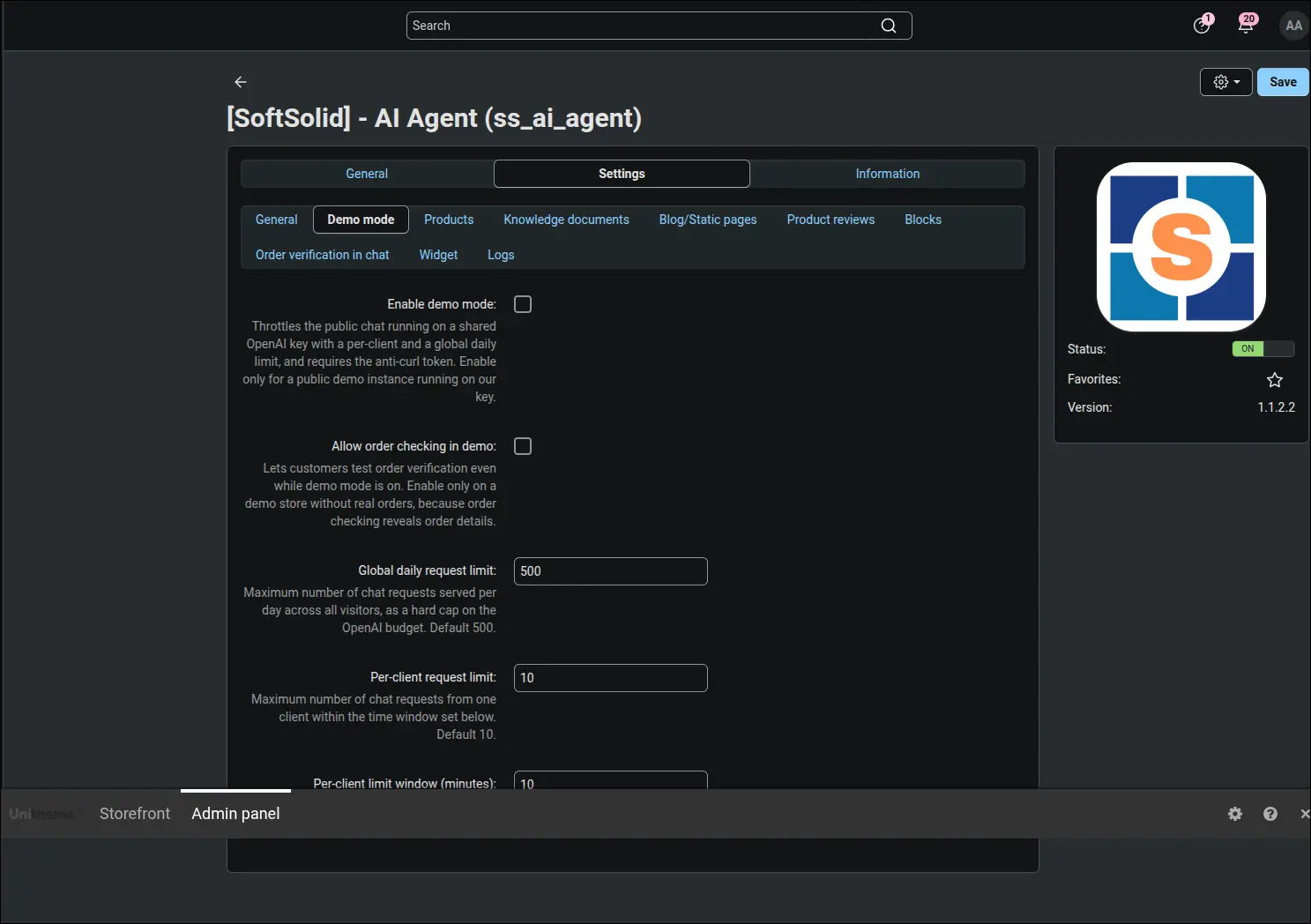Image resolution: width=1311 pixels, height=924 pixels.
Task: Mark add-on as favorite with star icon
Action: tap(1275, 380)
